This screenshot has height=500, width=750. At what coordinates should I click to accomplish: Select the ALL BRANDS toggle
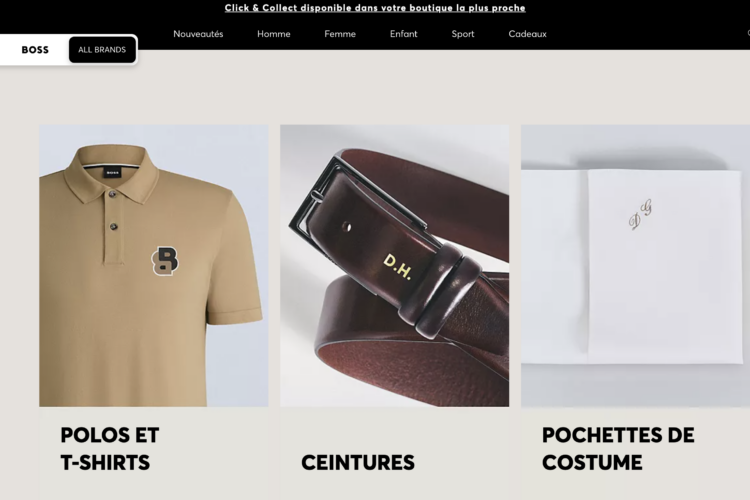102,50
